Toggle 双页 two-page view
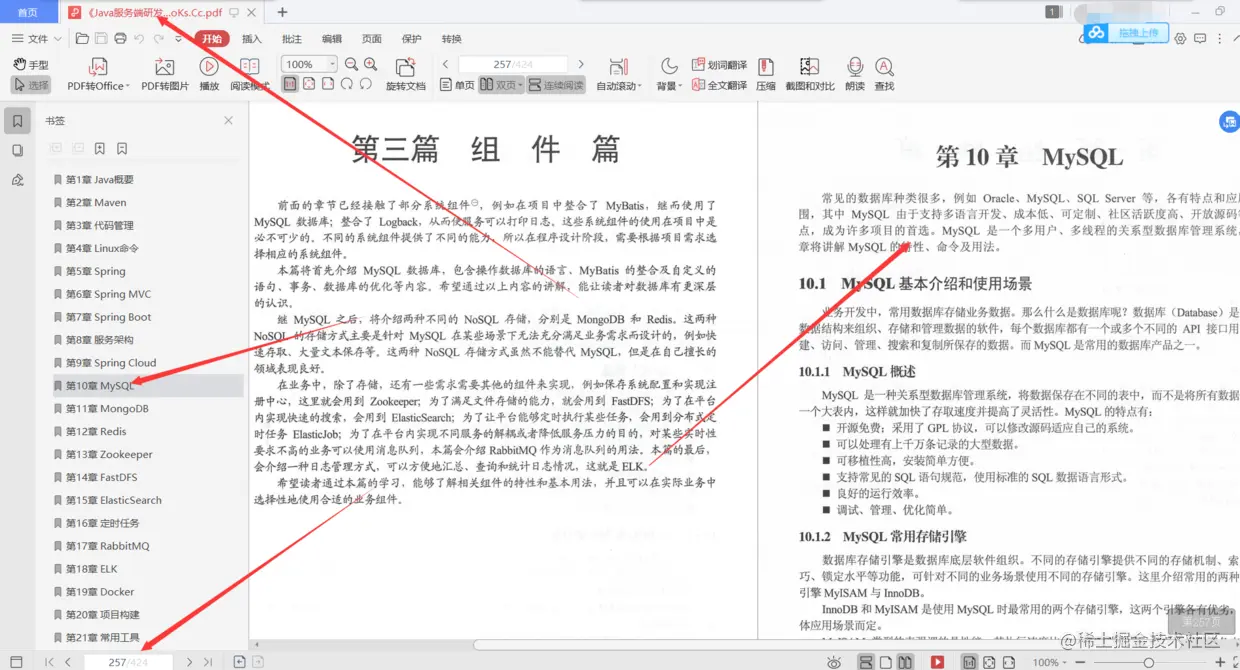Image resolution: width=1240 pixels, height=670 pixels. click(x=501, y=85)
